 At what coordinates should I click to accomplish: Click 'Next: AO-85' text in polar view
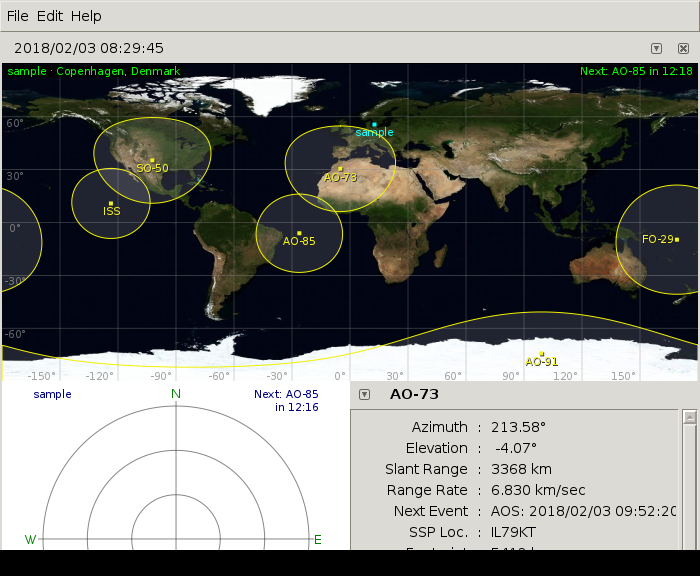click(x=286, y=394)
